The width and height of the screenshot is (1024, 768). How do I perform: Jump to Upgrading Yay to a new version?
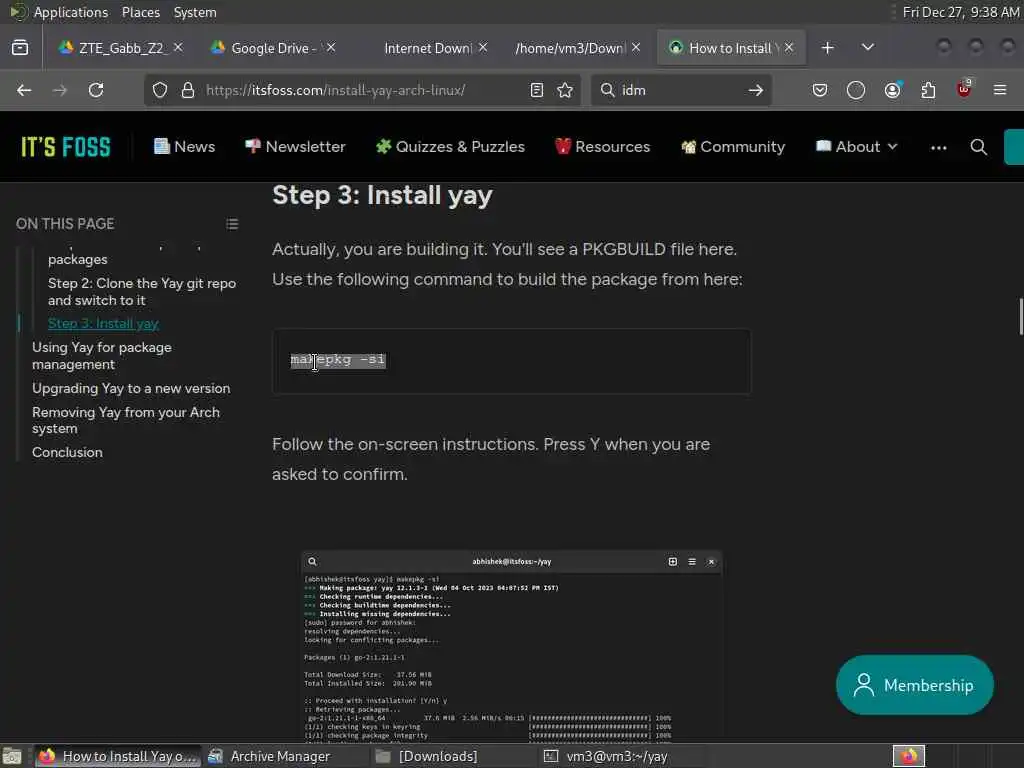[x=131, y=388]
